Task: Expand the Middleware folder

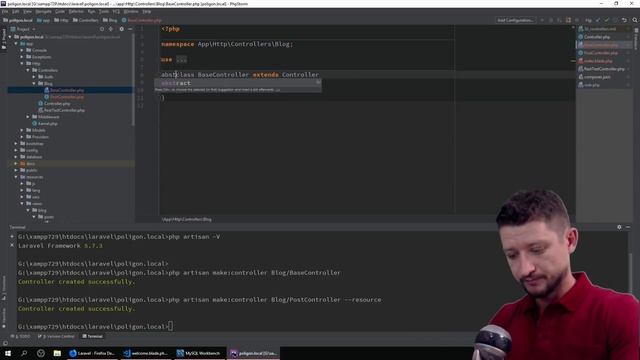Action: click(x=28, y=117)
